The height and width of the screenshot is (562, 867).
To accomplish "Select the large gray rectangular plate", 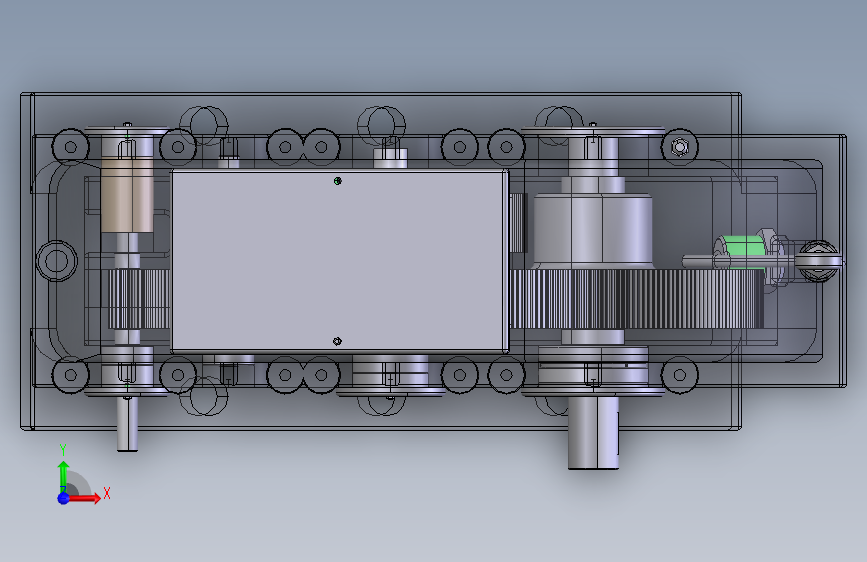I will [x=339, y=261].
